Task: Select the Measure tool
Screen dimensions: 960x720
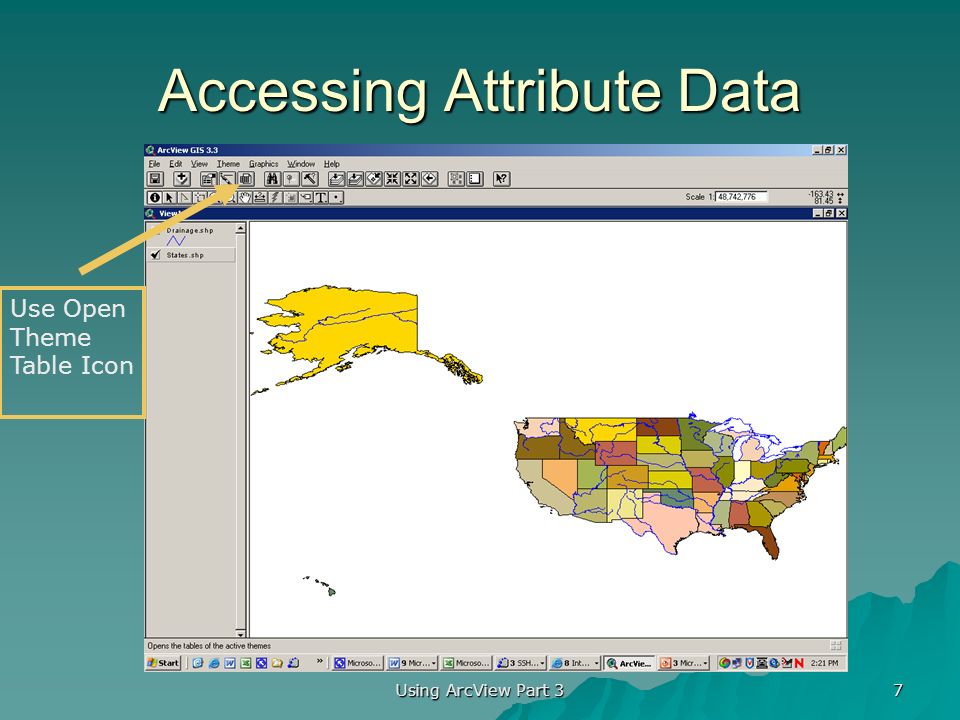Action: click(260, 197)
